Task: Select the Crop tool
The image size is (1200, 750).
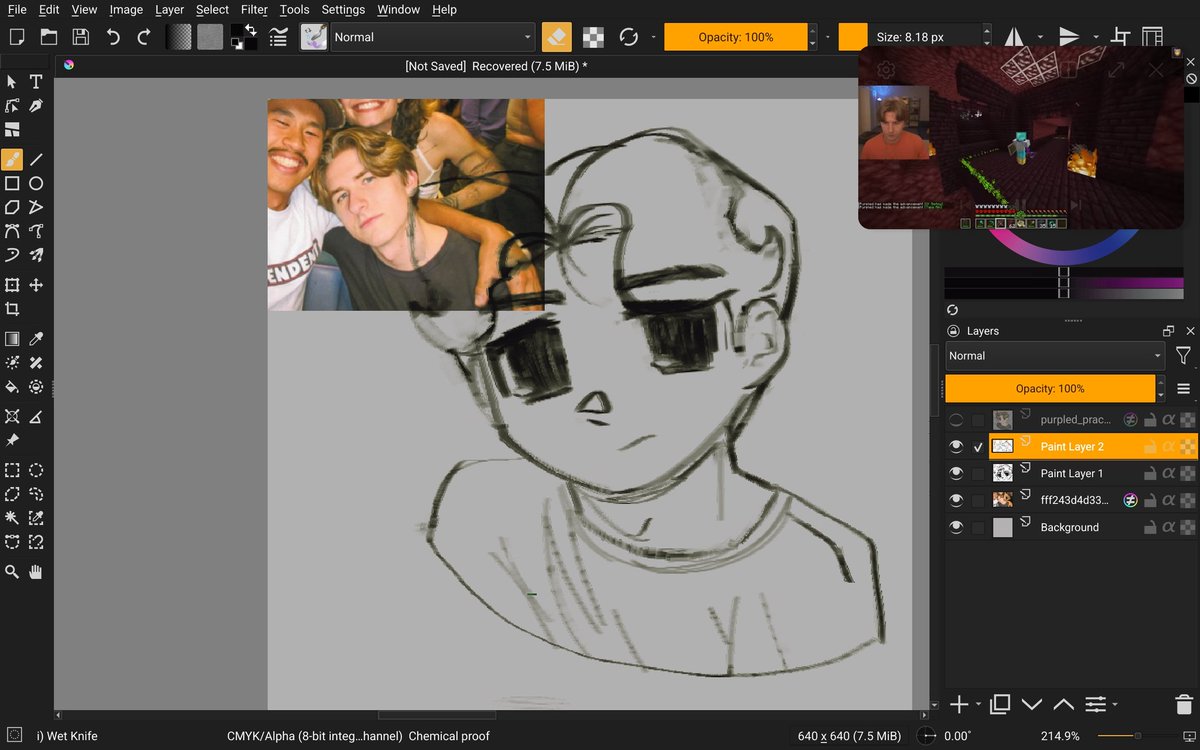Action: click(x=12, y=309)
